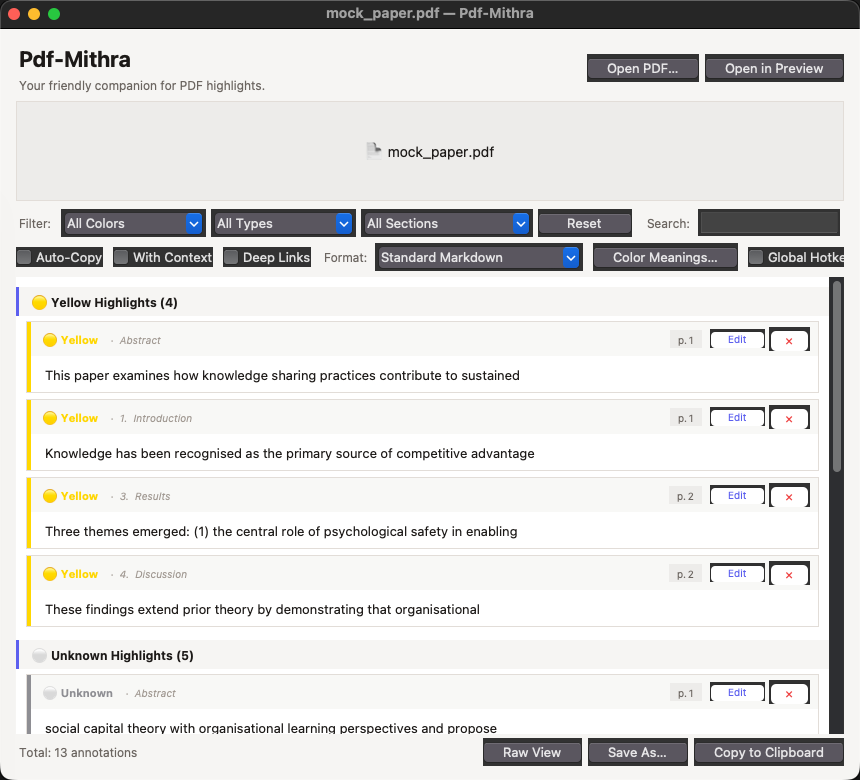
Task: Delete the Yellow Abstract highlight
Action: [x=789, y=341]
